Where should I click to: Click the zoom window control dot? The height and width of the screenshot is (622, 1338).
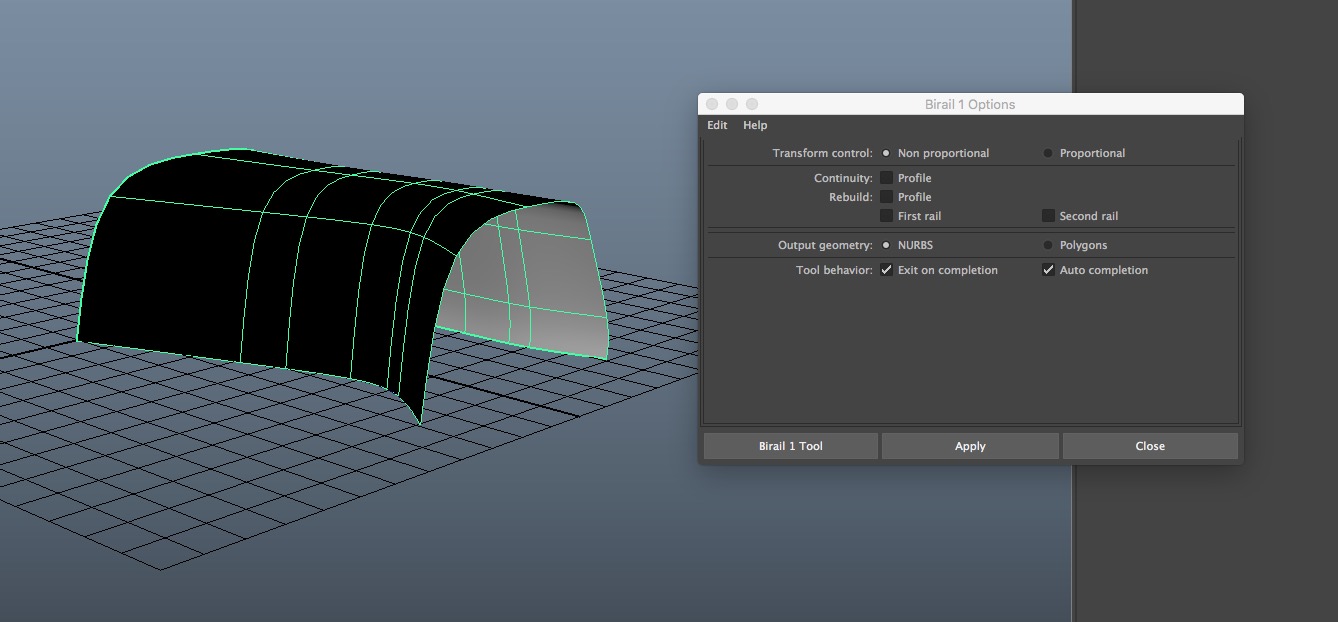pos(752,104)
